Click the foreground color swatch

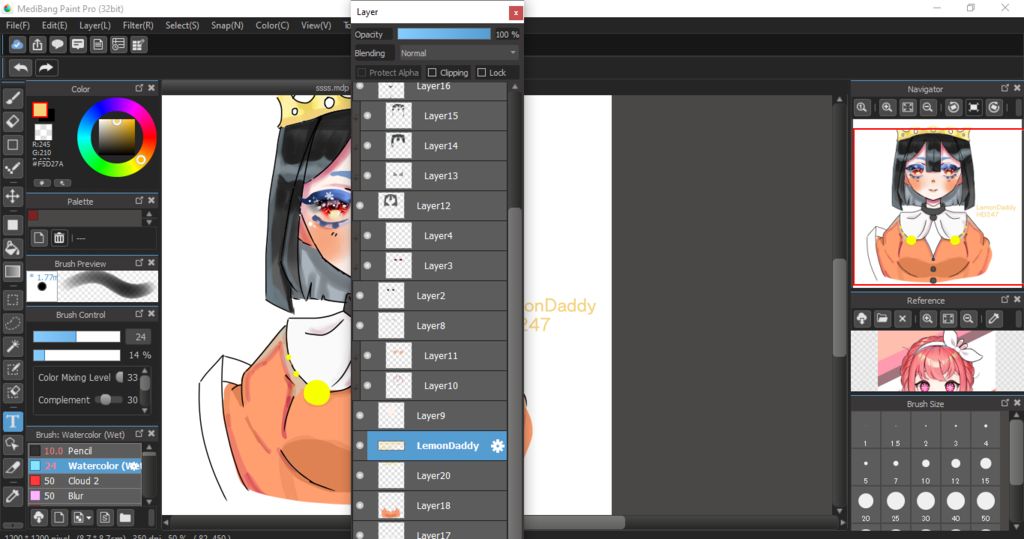pos(40,110)
